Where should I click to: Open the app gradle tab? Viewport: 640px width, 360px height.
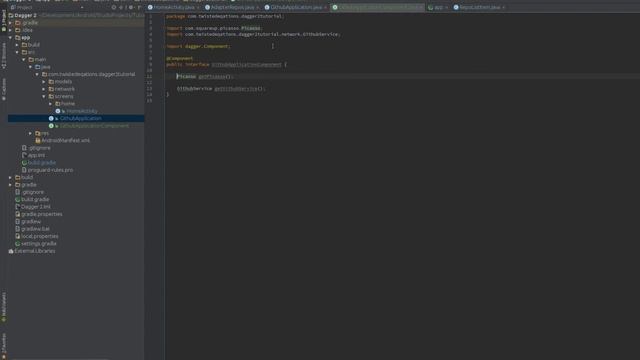pos(438,7)
